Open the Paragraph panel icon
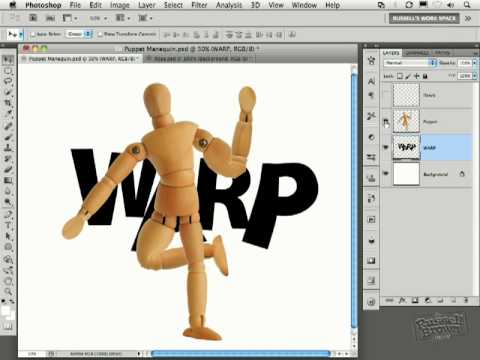This screenshot has height=360, width=480. [x=371, y=95]
